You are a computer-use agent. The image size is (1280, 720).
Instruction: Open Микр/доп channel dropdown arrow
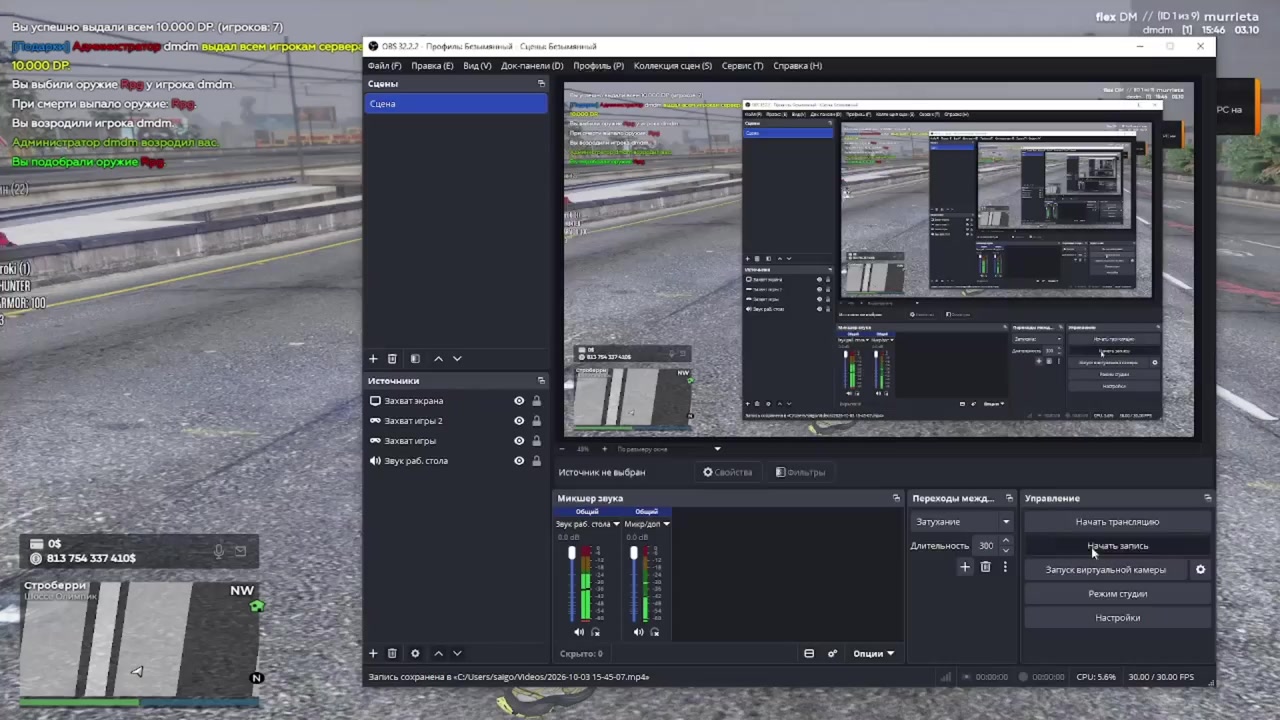point(666,524)
